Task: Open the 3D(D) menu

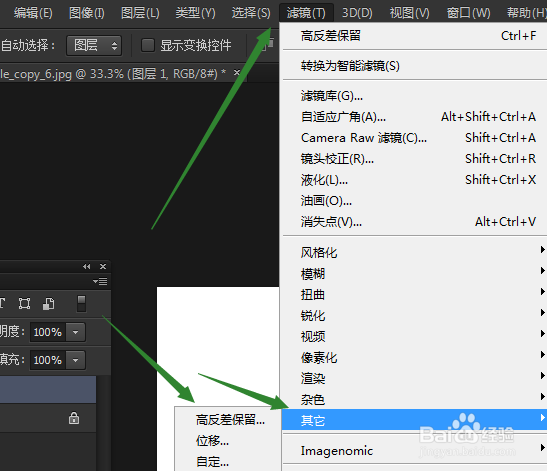Action: tap(357, 13)
